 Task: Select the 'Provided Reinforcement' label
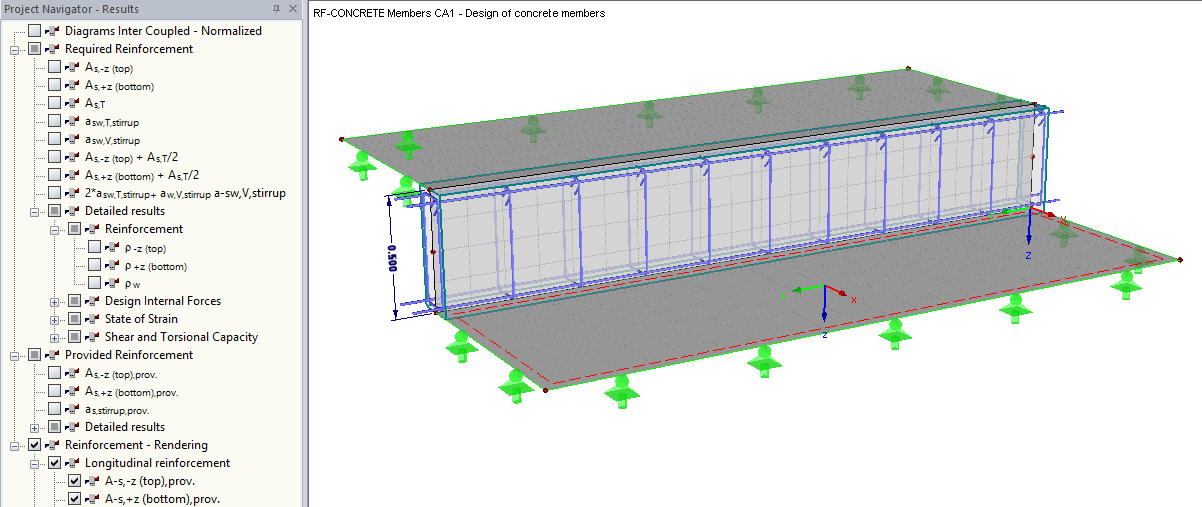point(129,355)
